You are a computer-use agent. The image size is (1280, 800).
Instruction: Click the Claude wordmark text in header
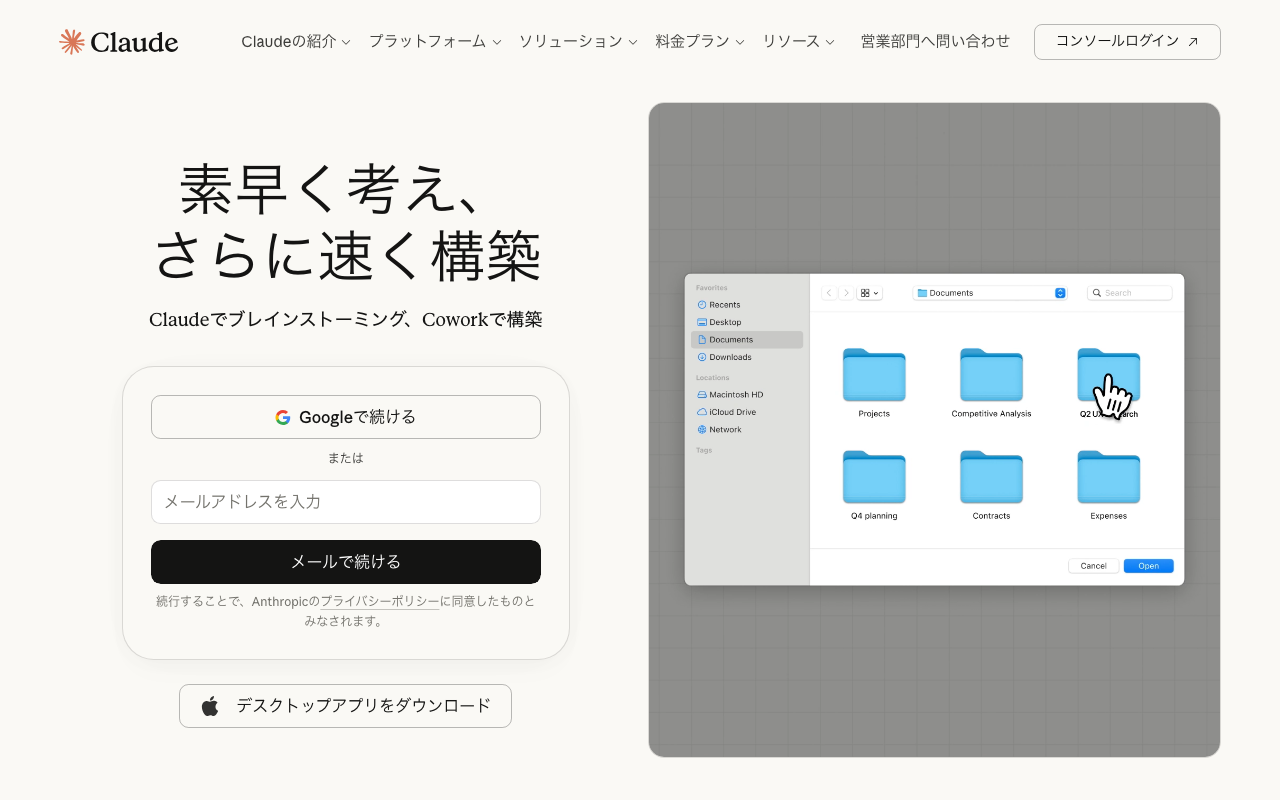pyautogui.click(x=134, y=42)
